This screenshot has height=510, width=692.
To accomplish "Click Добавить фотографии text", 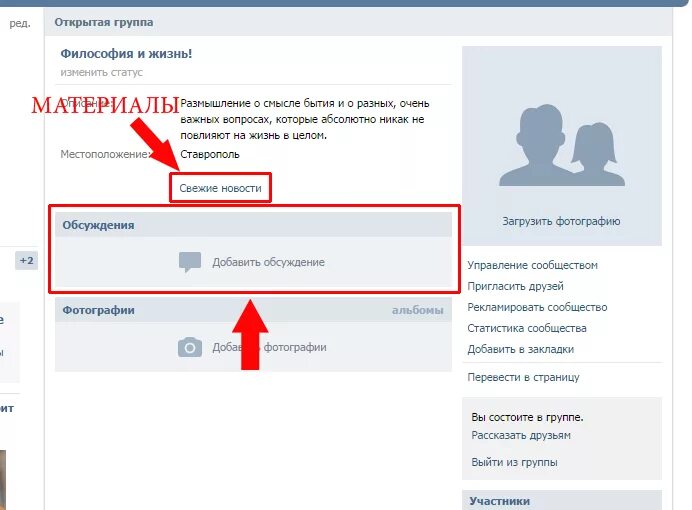I will pyautogui.click(x=269, y=347).
